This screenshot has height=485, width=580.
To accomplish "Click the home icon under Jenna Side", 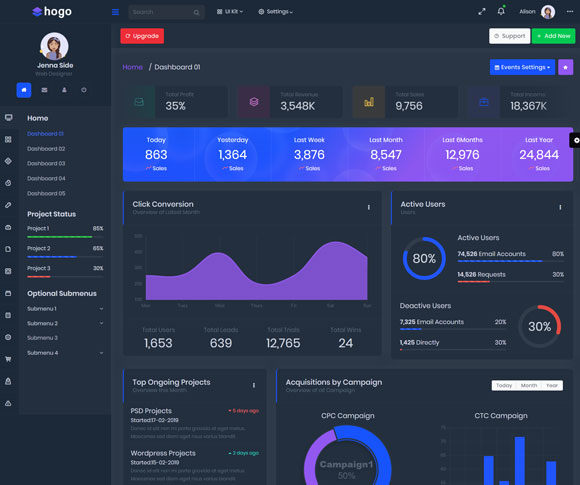I will click(x=24, y=90).
